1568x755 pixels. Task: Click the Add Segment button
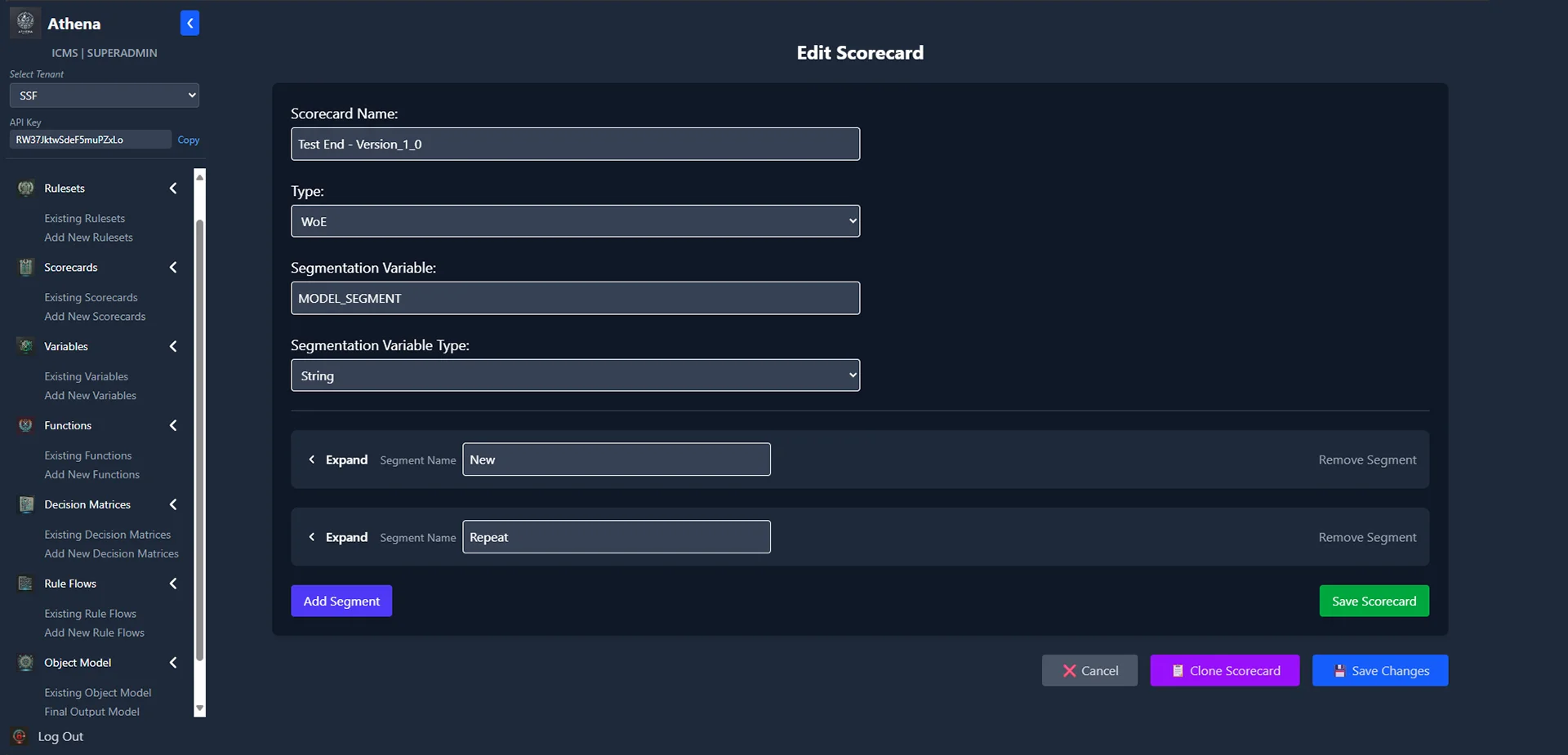(x=341, y=601)
